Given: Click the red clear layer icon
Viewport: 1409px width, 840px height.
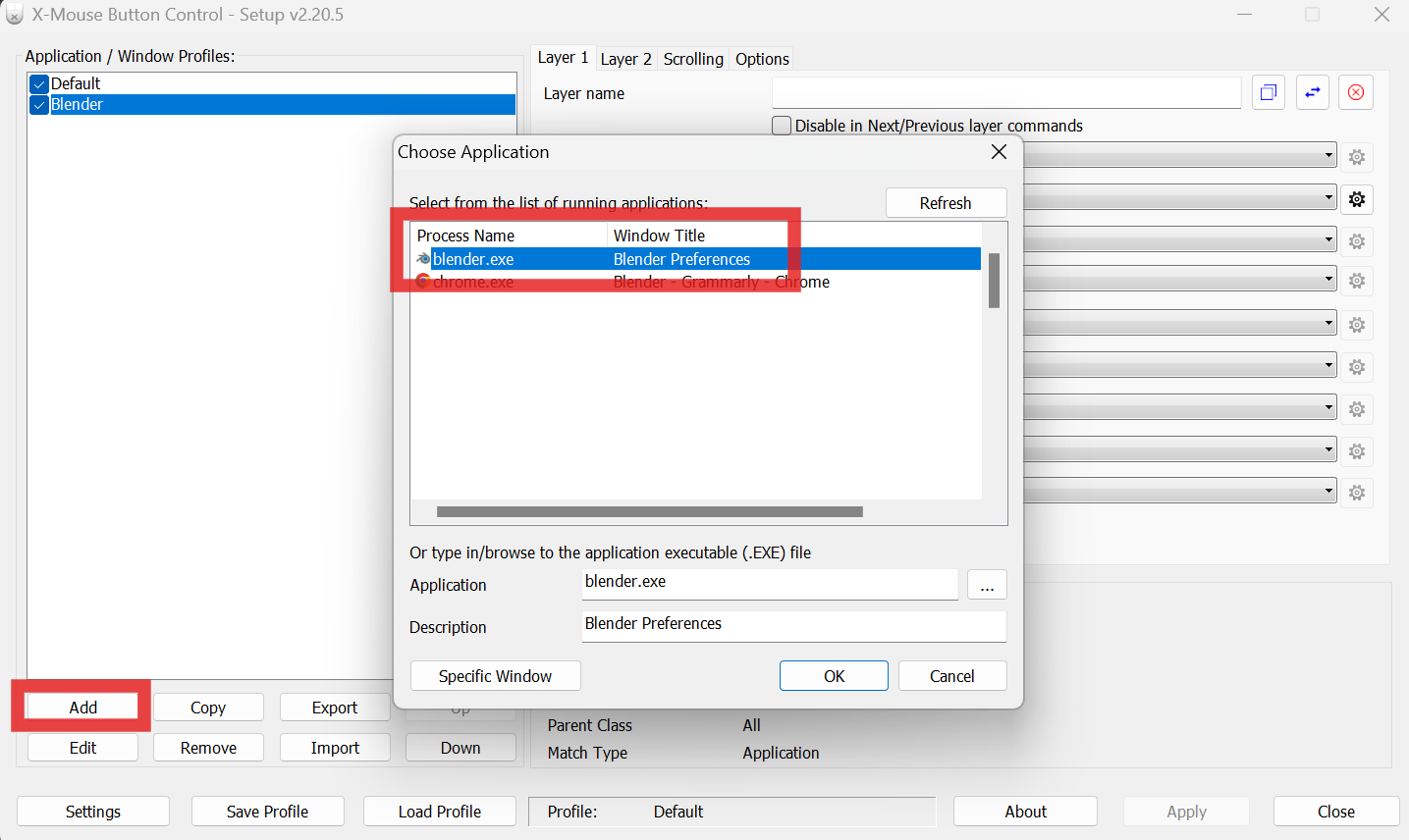Looking at the screenshot, I should (1355, 91).
